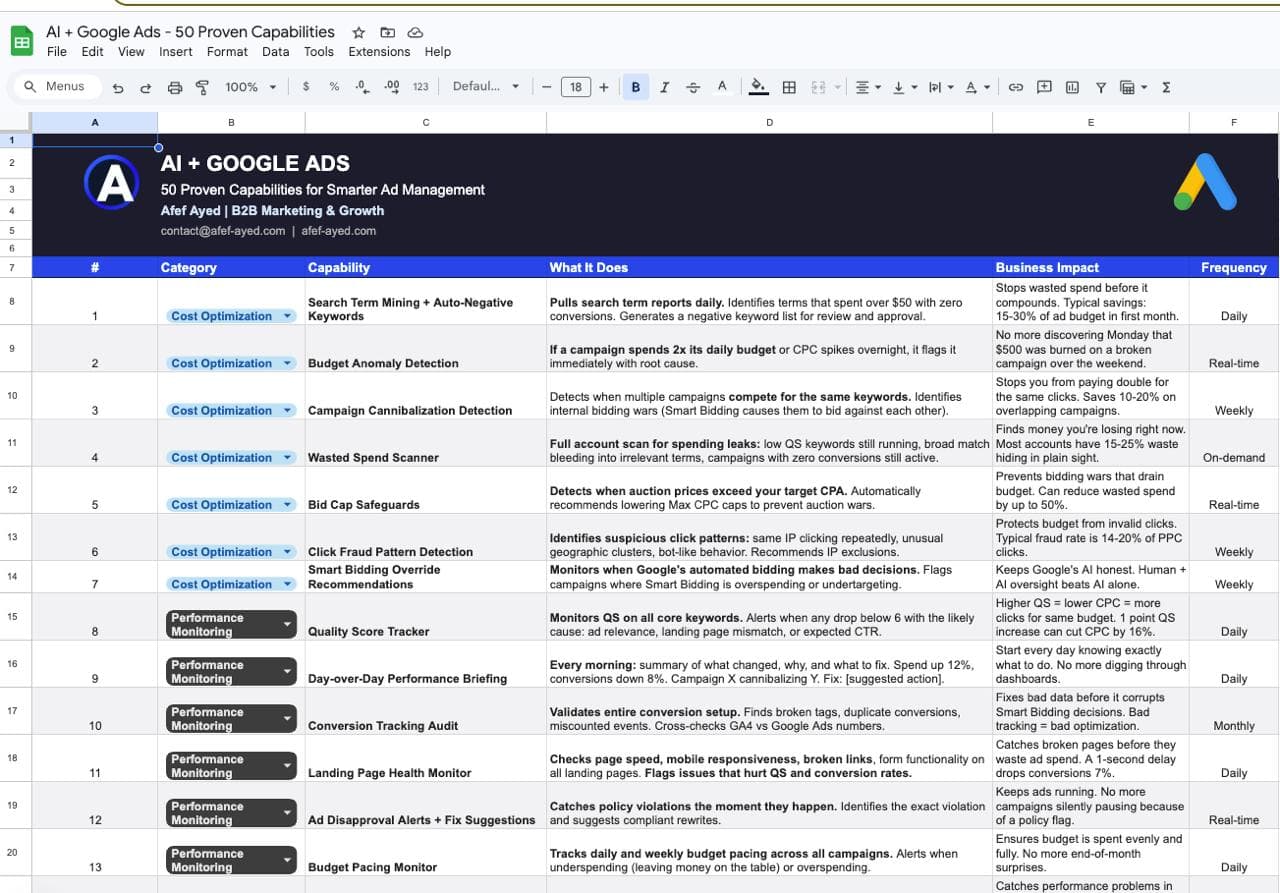Click the Create a filter icon
1280x893 pixels.
pos(1100,87)
